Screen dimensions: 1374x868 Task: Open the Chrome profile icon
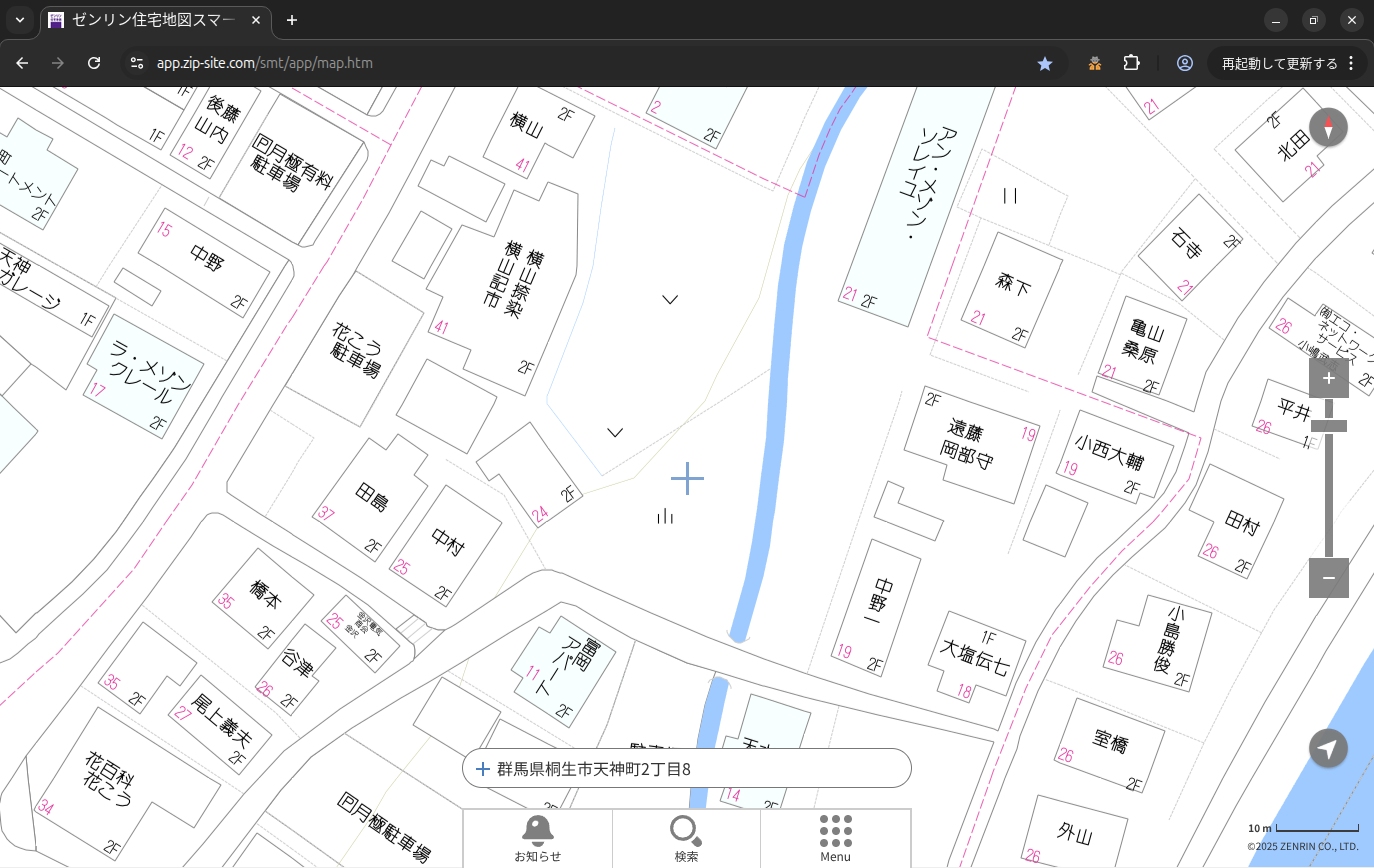[1185, 63]
